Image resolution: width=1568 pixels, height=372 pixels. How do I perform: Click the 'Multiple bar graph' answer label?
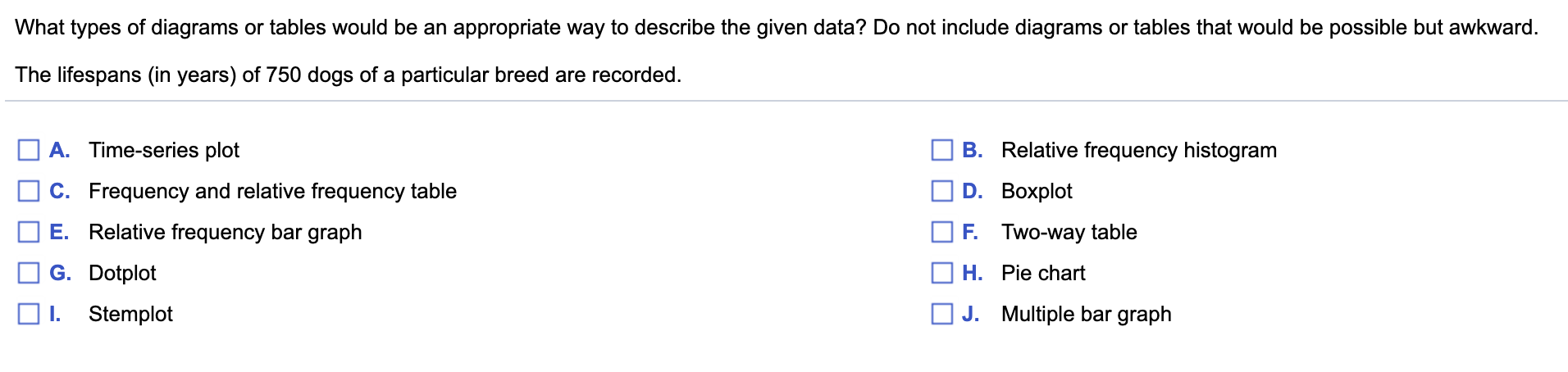click(1086, 315)
